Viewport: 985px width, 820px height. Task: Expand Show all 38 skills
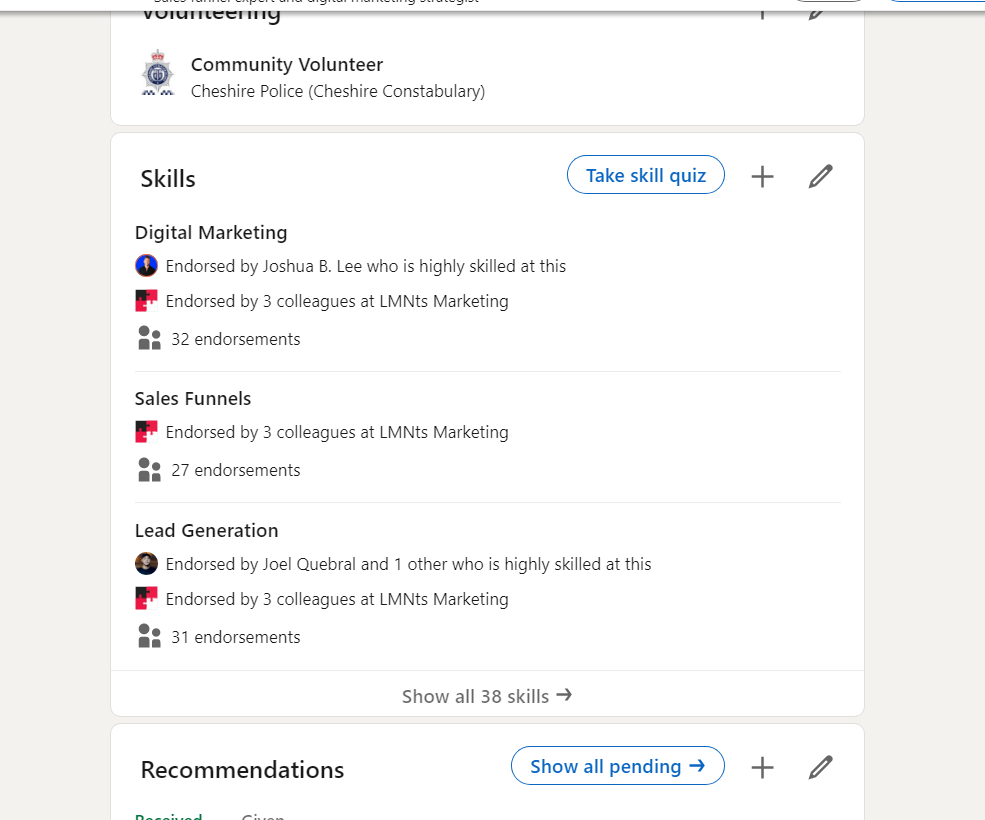(487, 695)
